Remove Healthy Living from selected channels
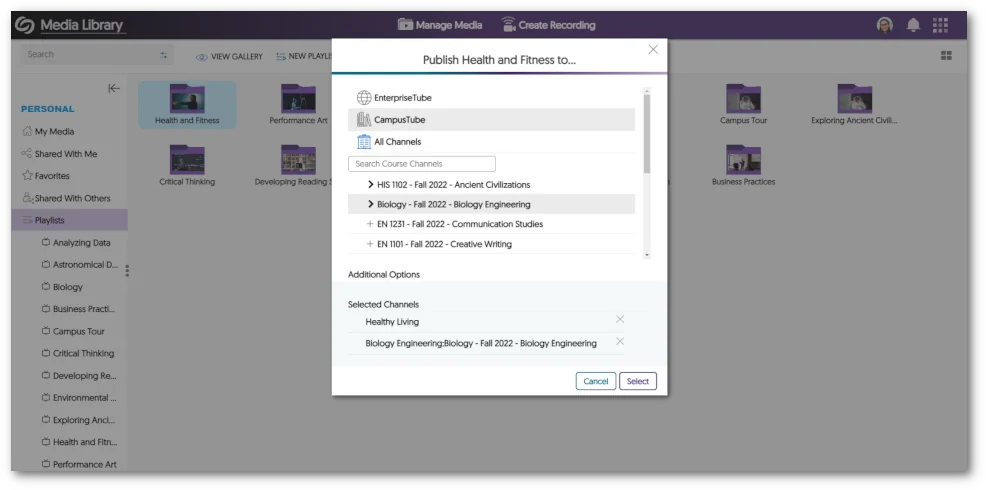986x490 pixels. 620,320
